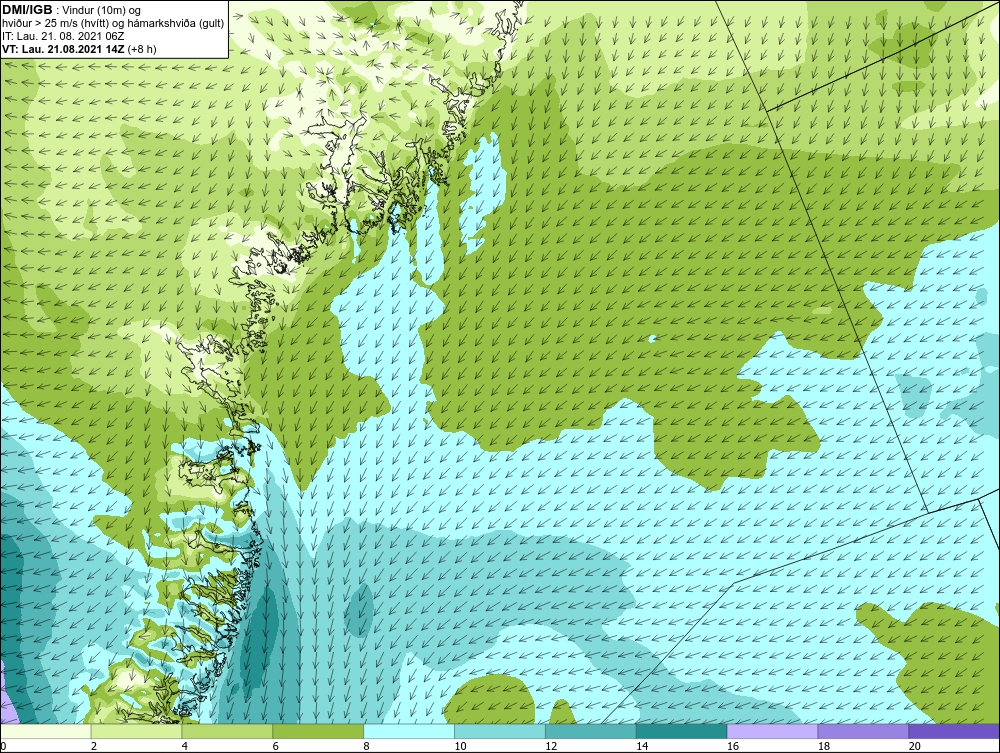
Task: Click the legend label '18'
Action: (823, 746)
